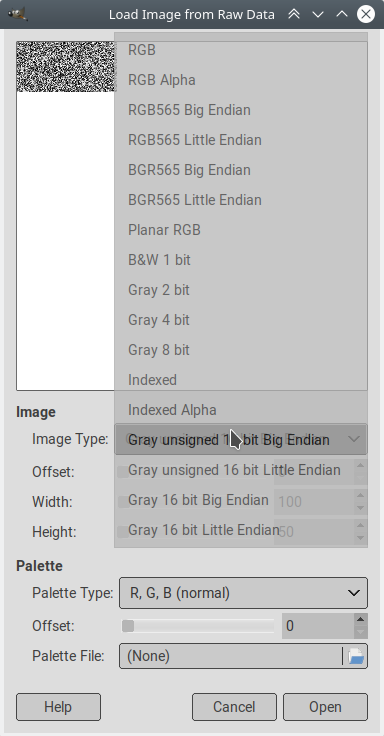The image size is (384, 736).
Task: Pick Gray 16 bit Little Endian
Action: click(x=240, y=530)
